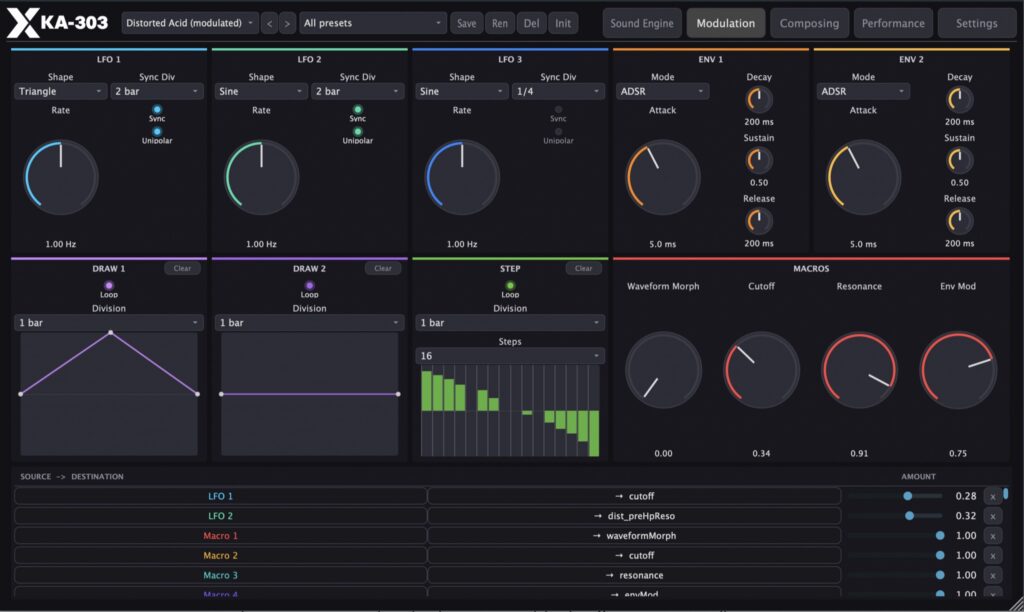Click the previous preset arrow button
The image size is (1024, 612).
pos(269,24)
